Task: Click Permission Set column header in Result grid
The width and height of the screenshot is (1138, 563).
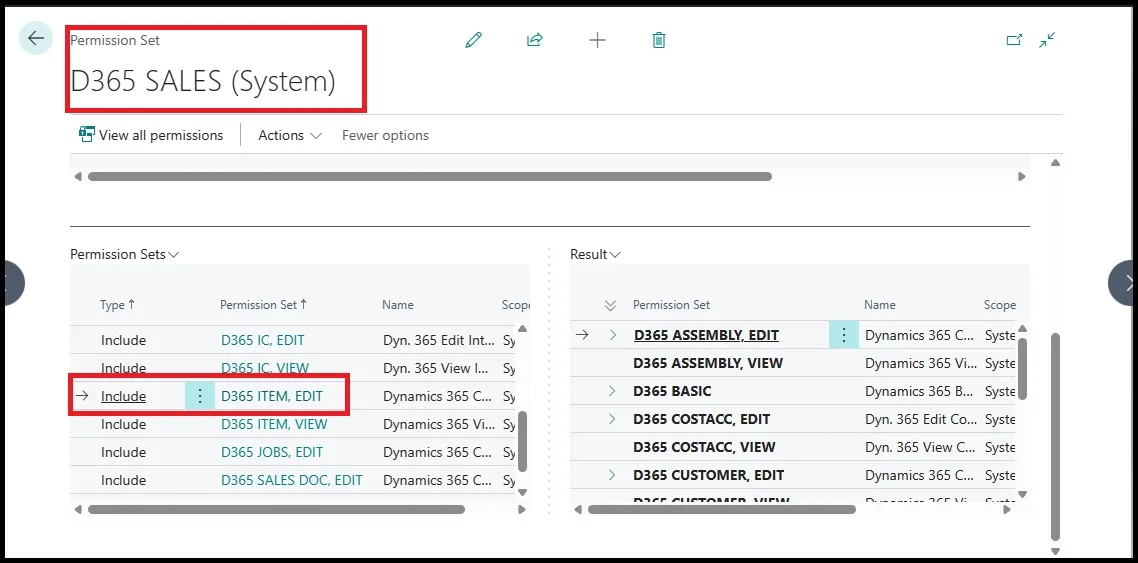Action: pos(671,305)
